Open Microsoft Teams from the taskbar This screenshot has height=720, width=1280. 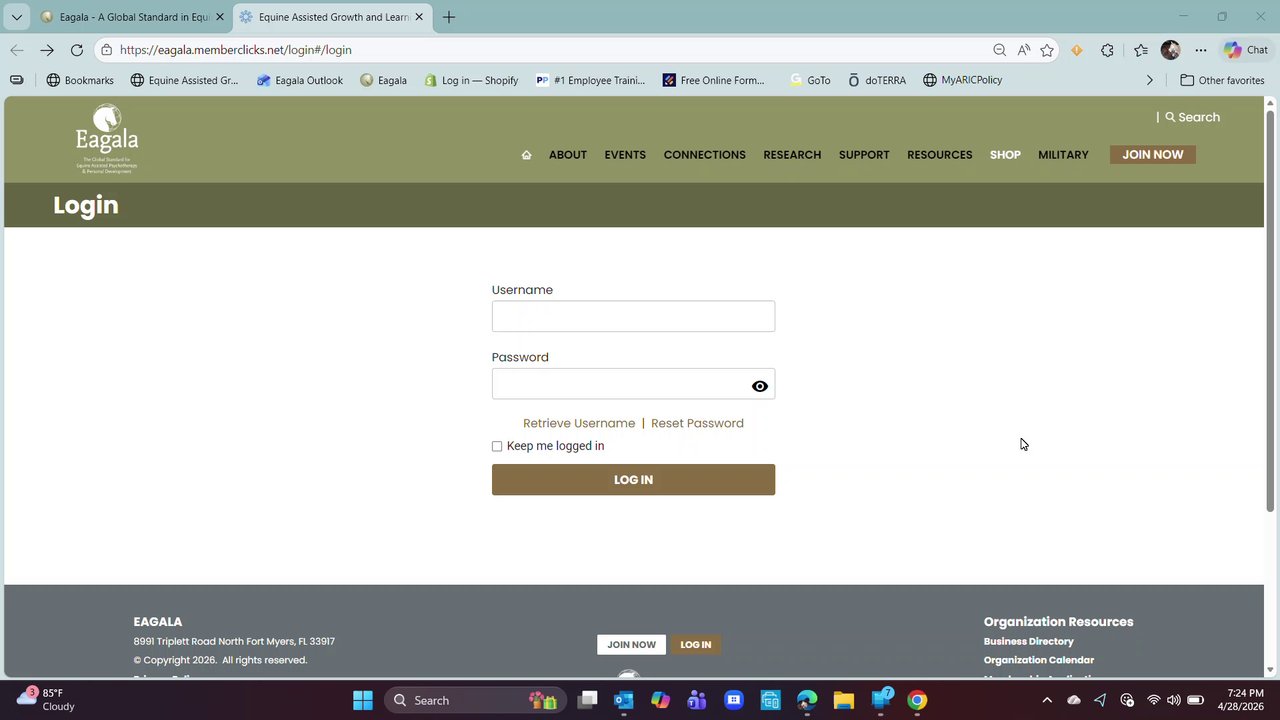click(697, 700)
